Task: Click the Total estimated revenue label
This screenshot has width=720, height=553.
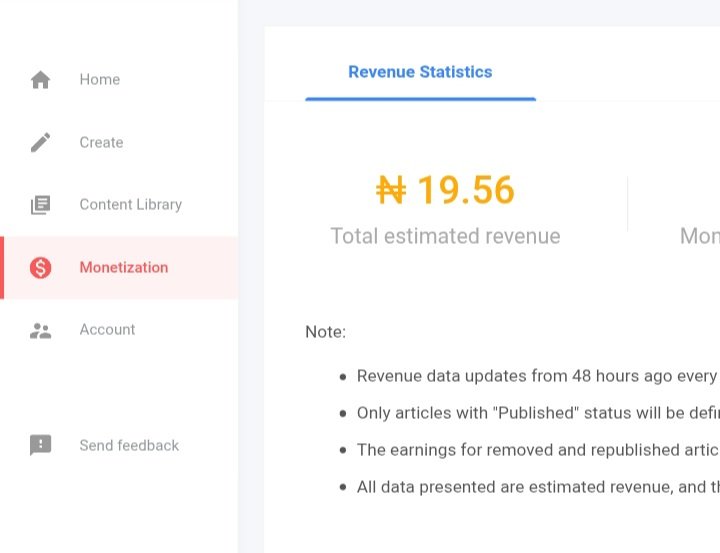Action: point(445,236)
